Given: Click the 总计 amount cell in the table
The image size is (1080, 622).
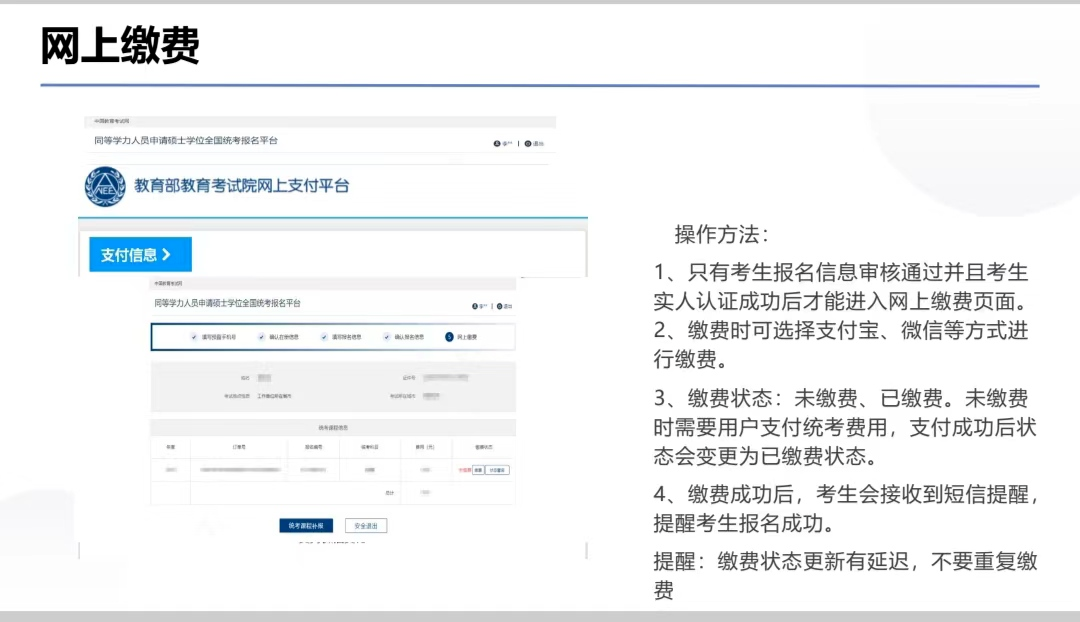Looking at the screenshot, I should click(x=427, y=491).
